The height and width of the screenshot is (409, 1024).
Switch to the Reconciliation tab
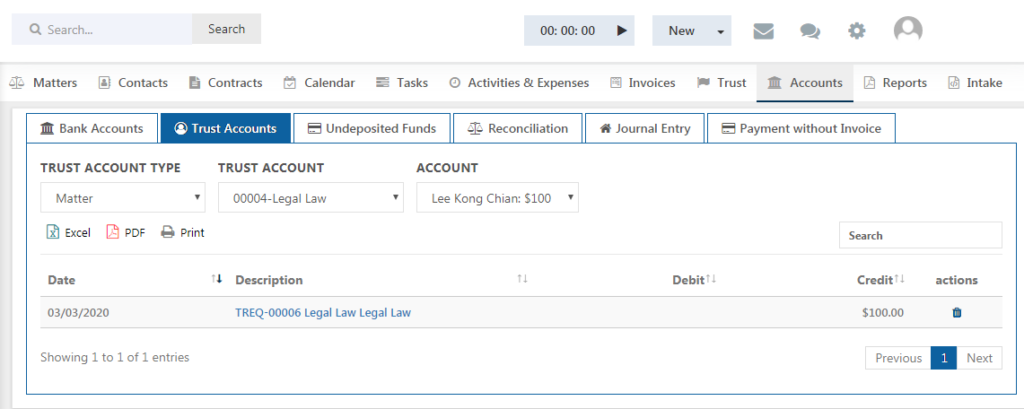tap(518, 129)
